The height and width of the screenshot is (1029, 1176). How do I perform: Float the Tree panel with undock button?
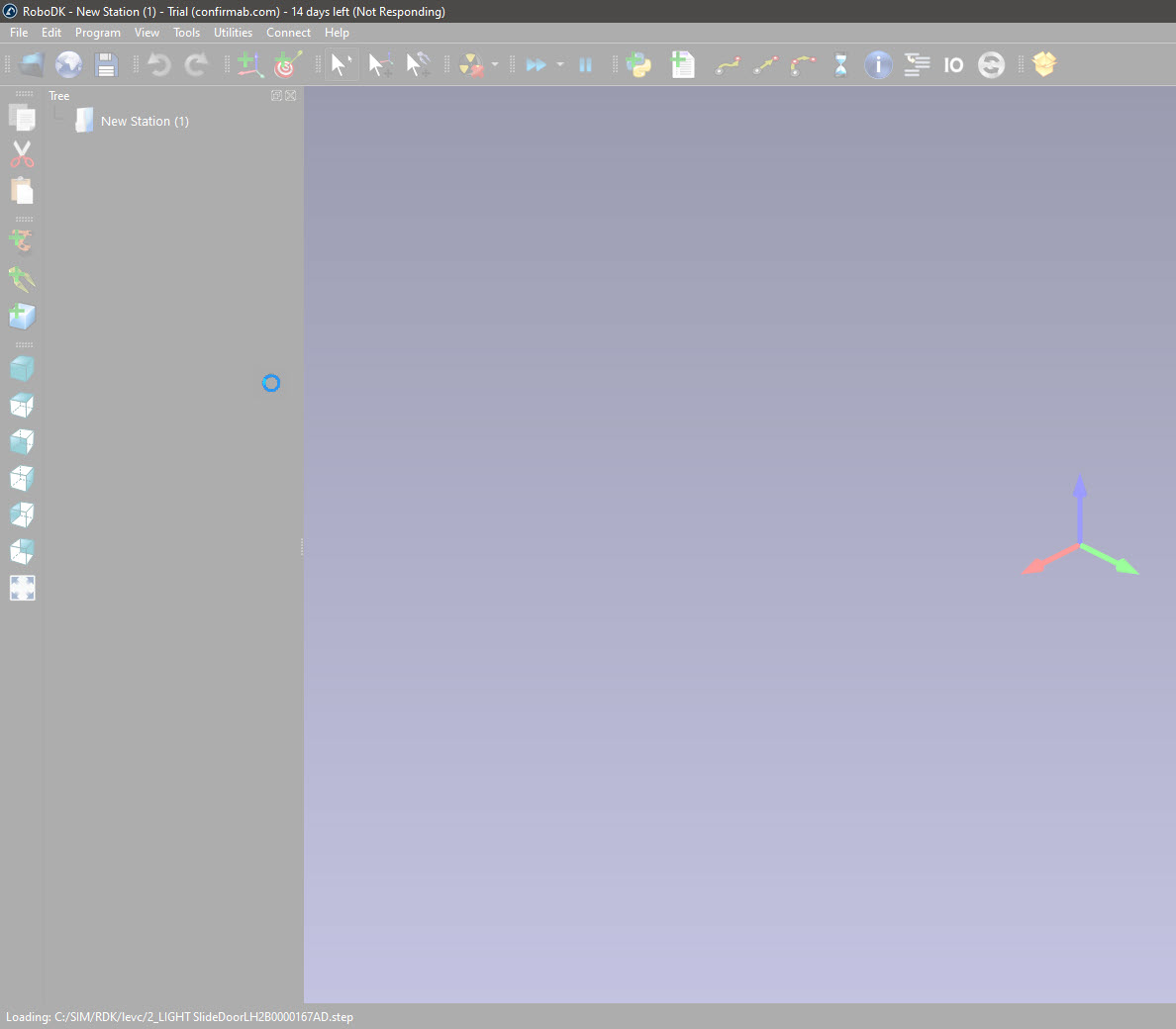pos(276,96)
